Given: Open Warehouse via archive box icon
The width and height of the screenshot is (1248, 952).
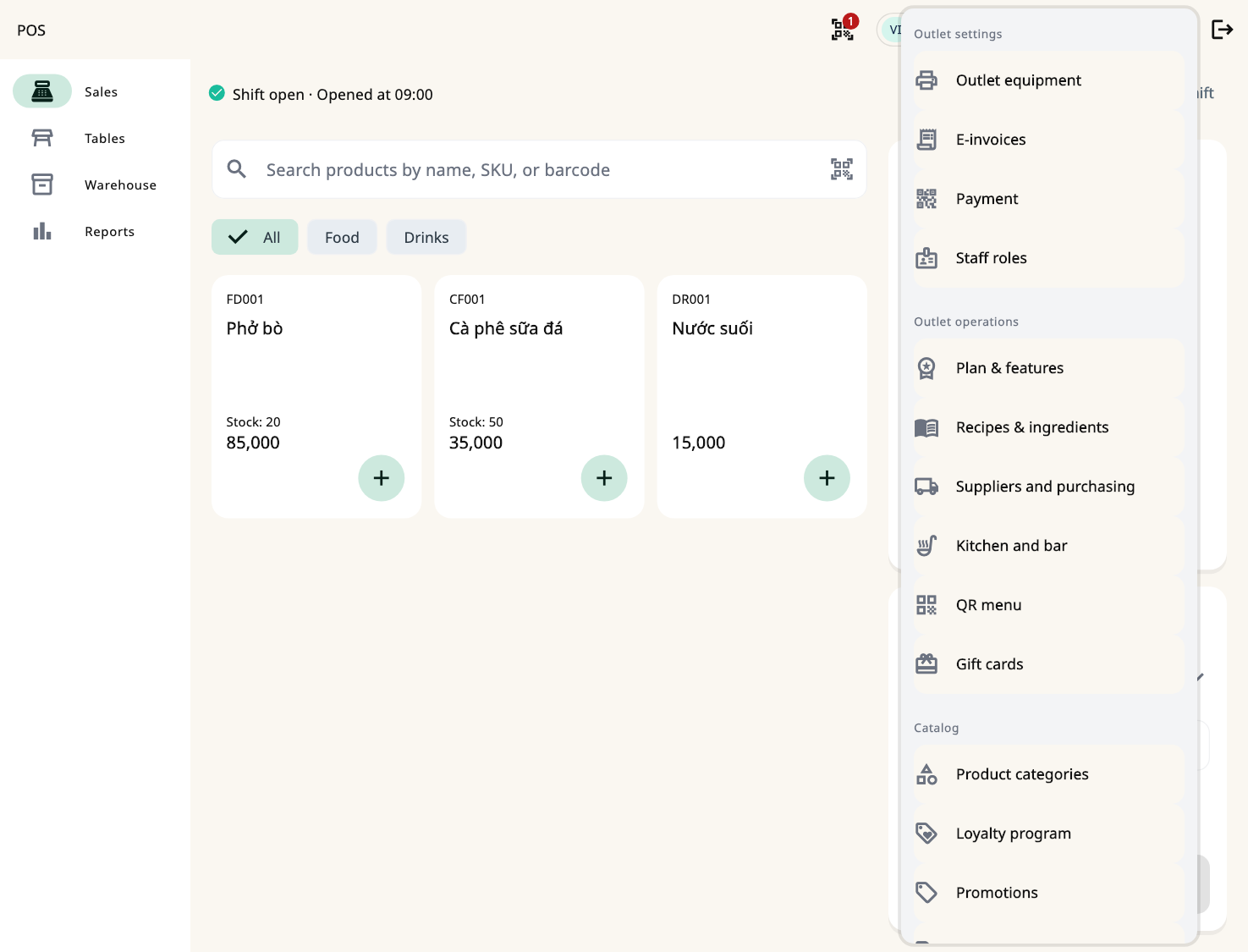Looking at the screenshot, I should pyautogui.click(x=42, y=184).
